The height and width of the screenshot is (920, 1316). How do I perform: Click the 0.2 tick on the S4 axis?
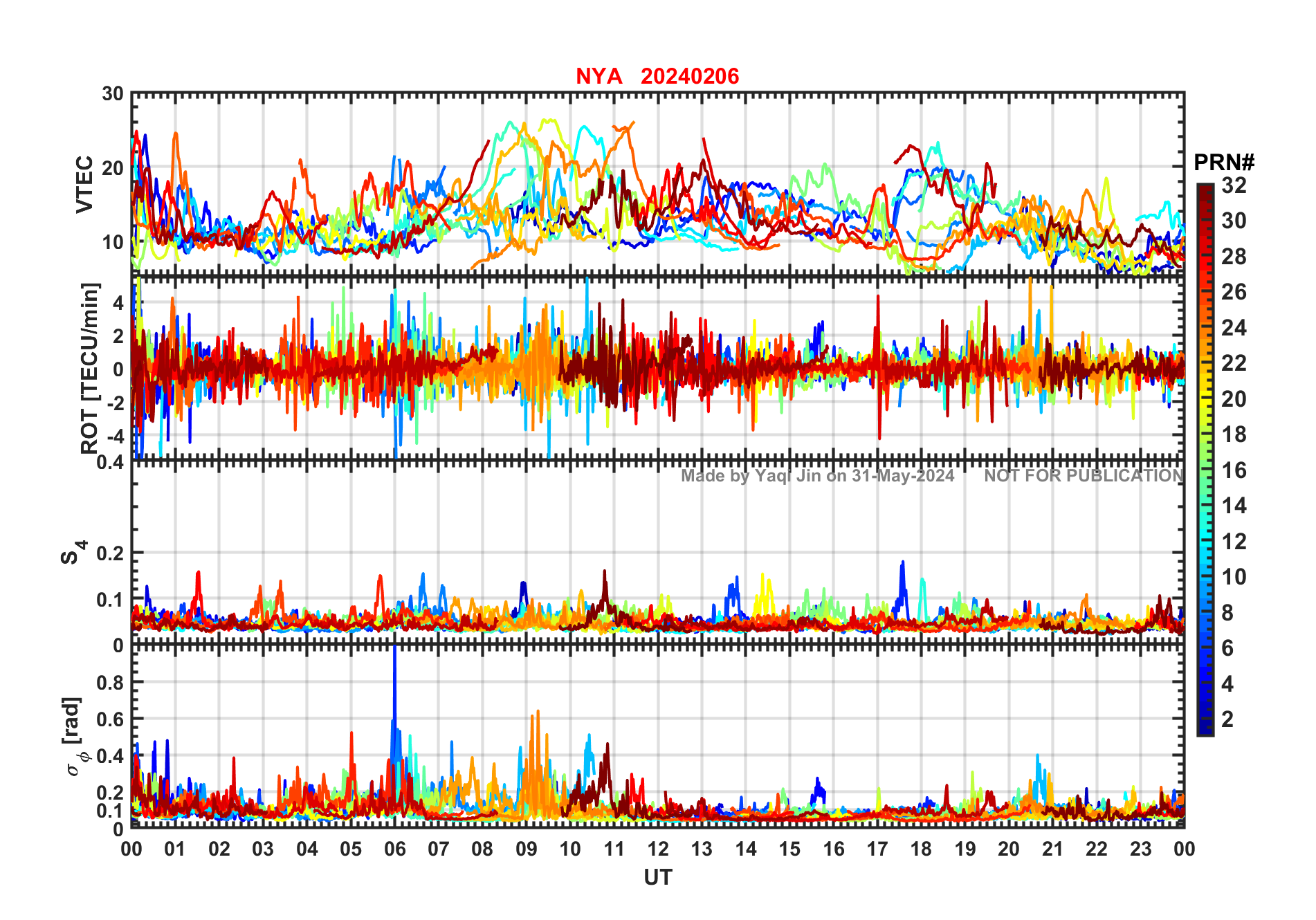(111, 553)
